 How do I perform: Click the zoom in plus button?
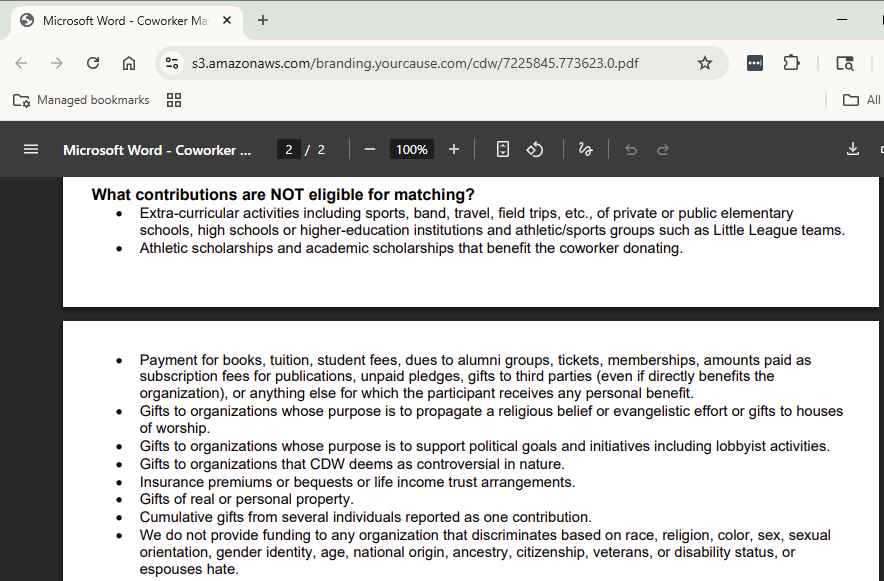(x=454, y=149)
